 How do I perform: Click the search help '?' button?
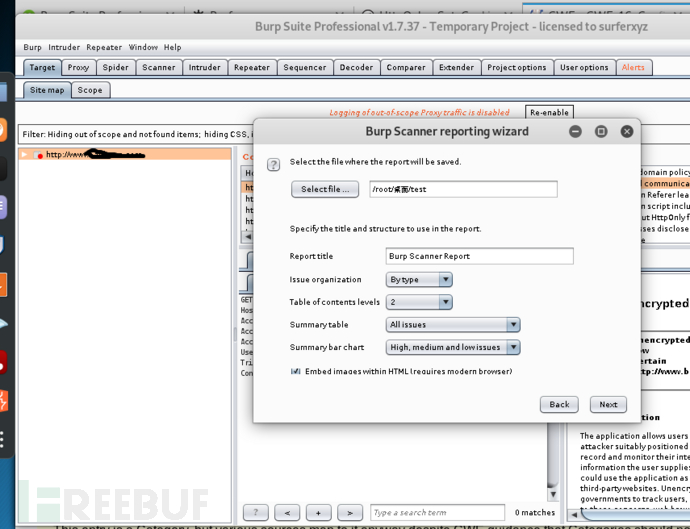point(256,512)
